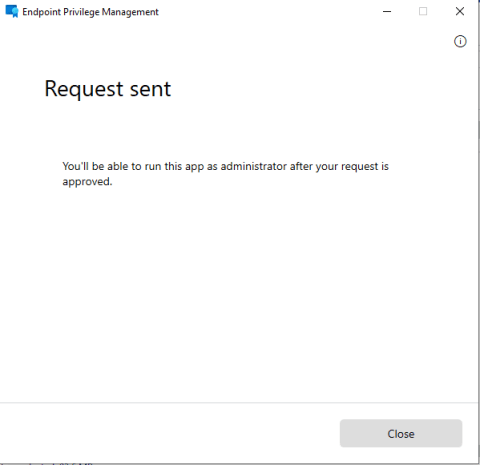Click the disabled maximize window button

423,12
